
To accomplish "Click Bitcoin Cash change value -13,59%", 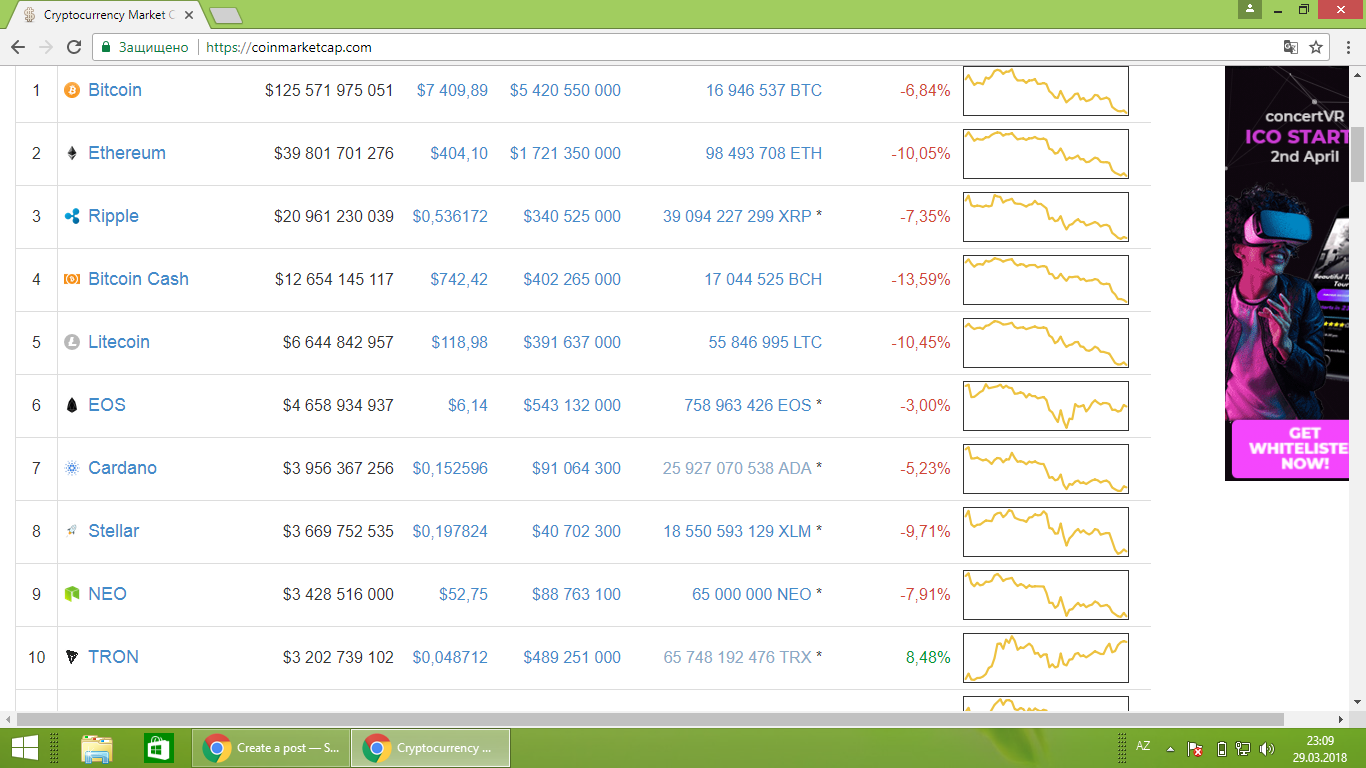I will point(921,279).
